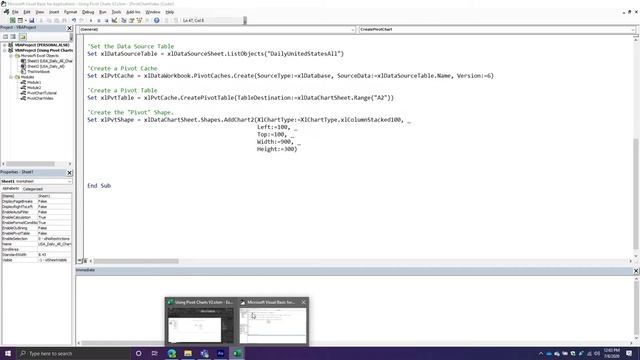Screen dimensions: 640x360
Task: Run Sub with the play icon
Action: pos(91,20)
